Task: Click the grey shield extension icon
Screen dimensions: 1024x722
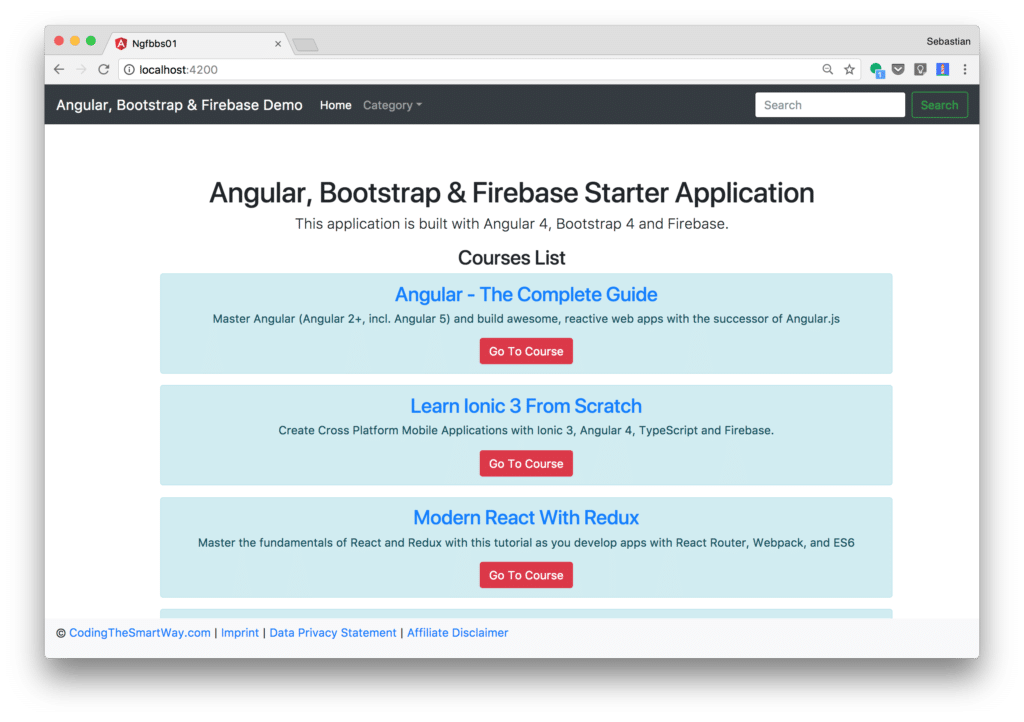Action: [x=920, y=69]
